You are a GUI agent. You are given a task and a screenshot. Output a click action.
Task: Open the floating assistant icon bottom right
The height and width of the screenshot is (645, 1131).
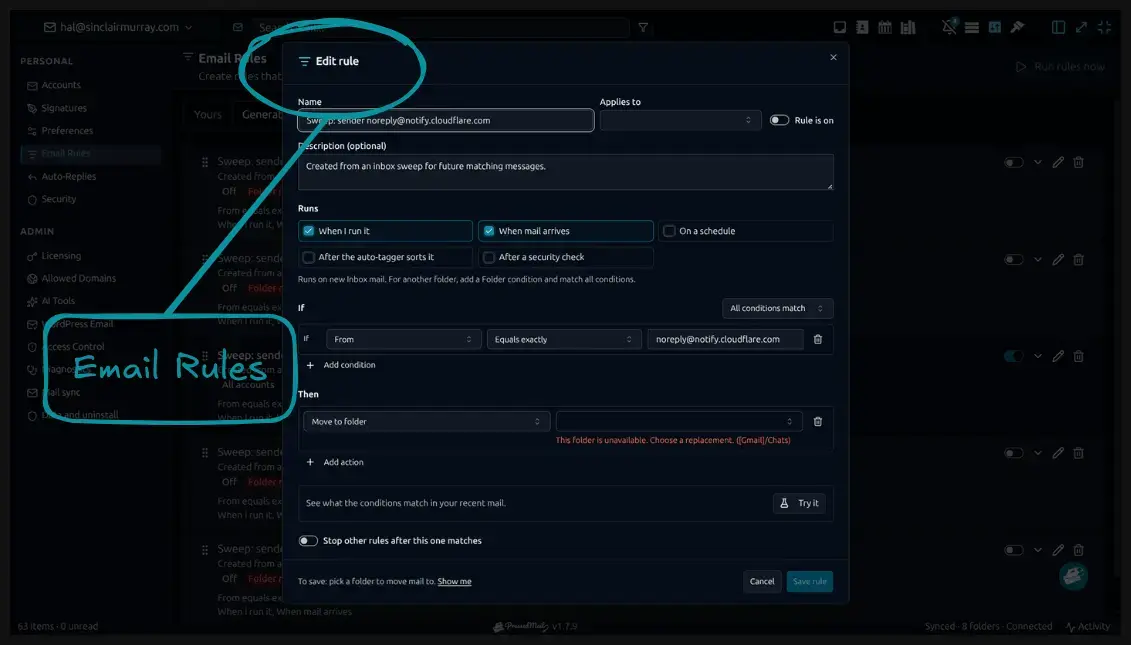click(x=1073, y=576)
